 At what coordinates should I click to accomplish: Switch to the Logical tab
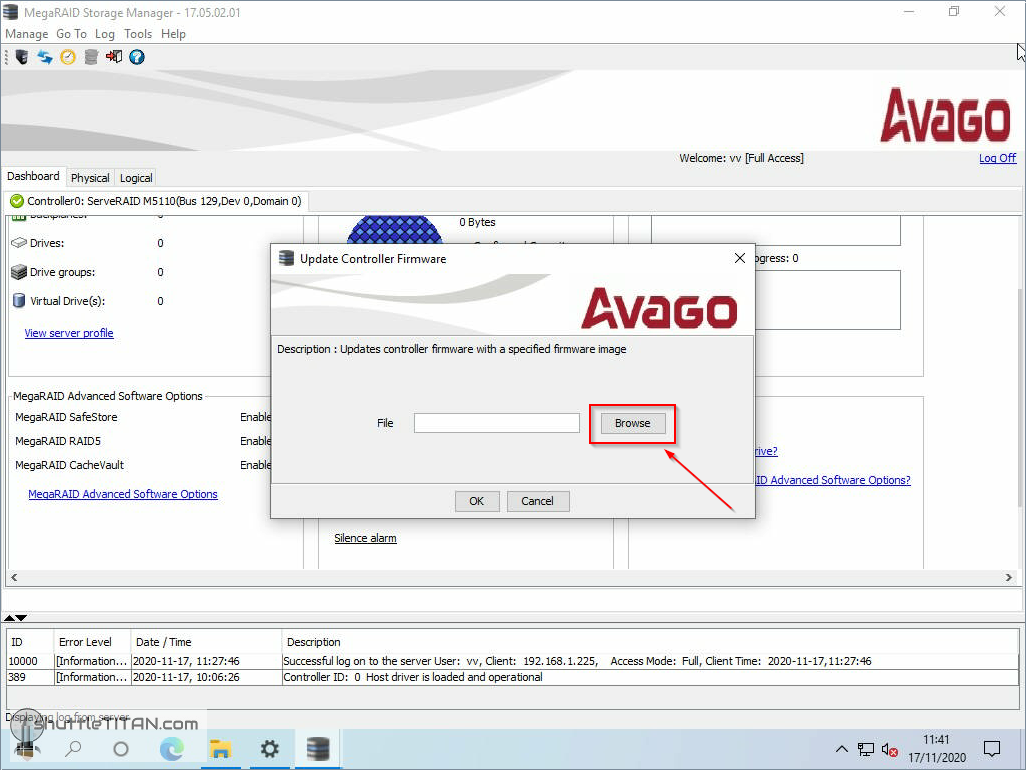click(x=136, y=178)
